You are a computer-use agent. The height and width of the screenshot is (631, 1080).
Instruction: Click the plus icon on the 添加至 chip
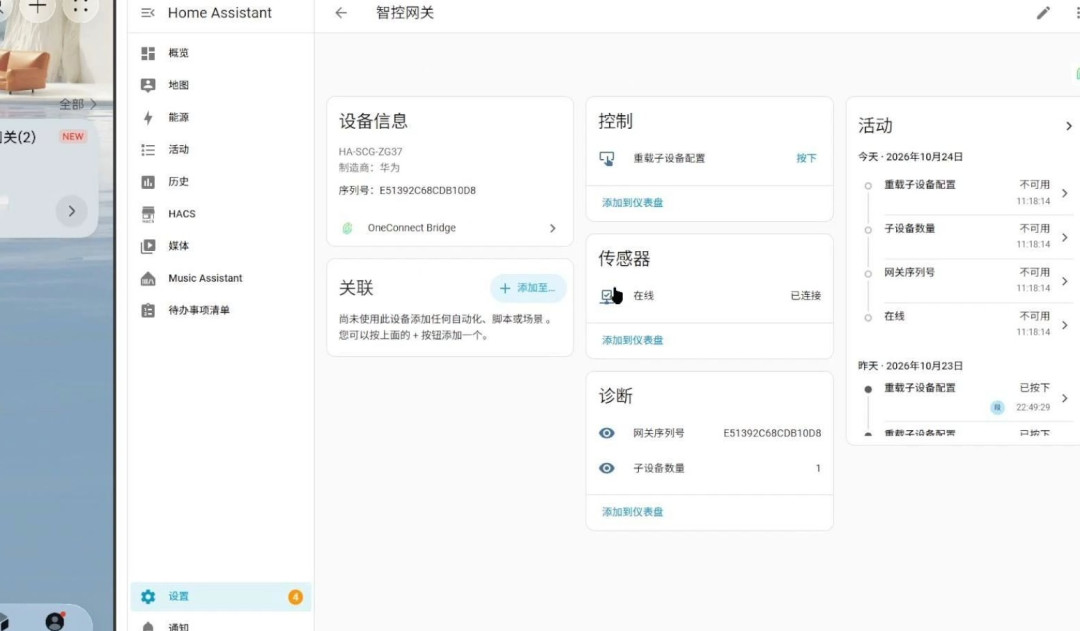tap(505, 288)
